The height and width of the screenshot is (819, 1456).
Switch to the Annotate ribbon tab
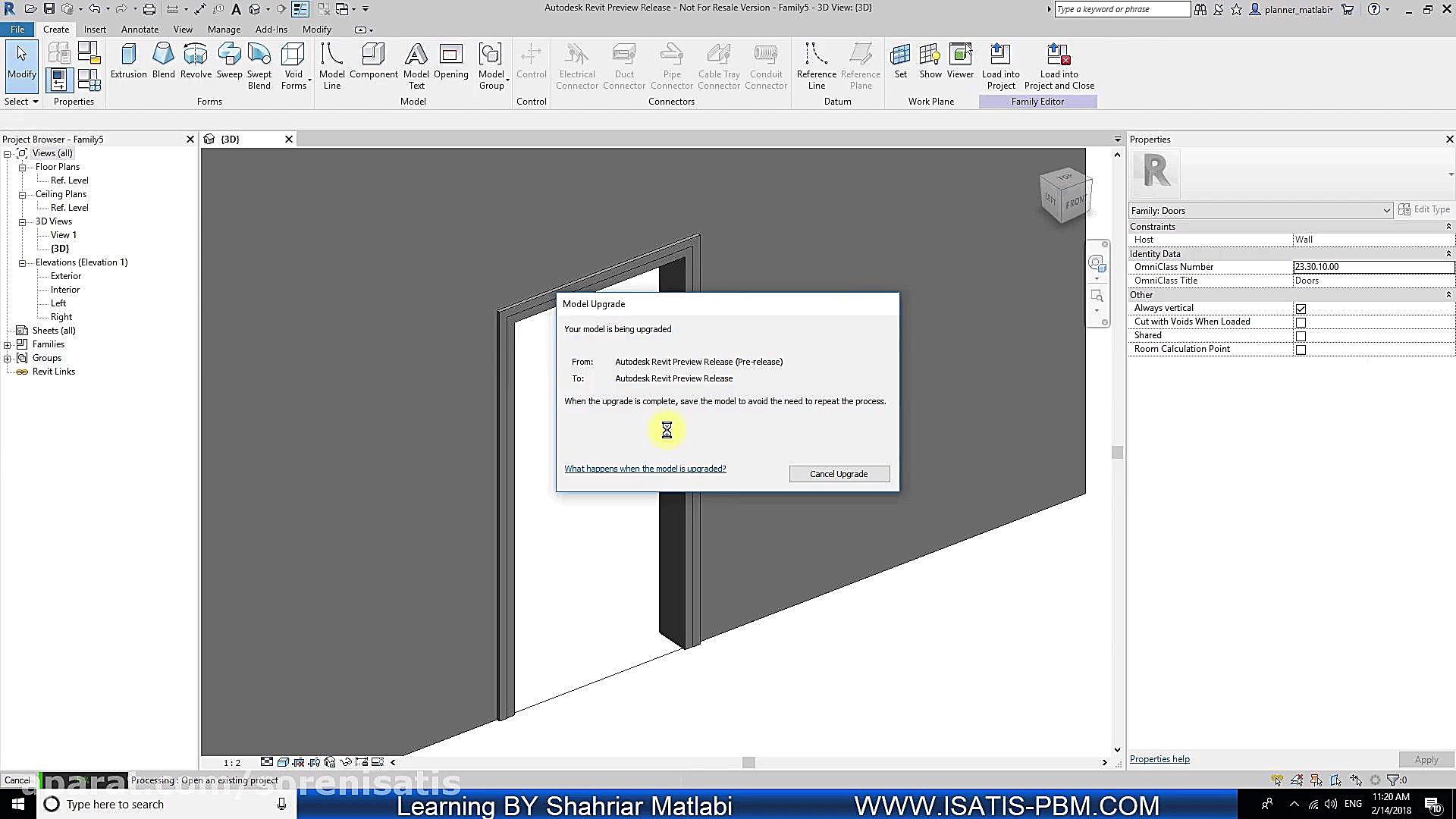pos(140,30)
